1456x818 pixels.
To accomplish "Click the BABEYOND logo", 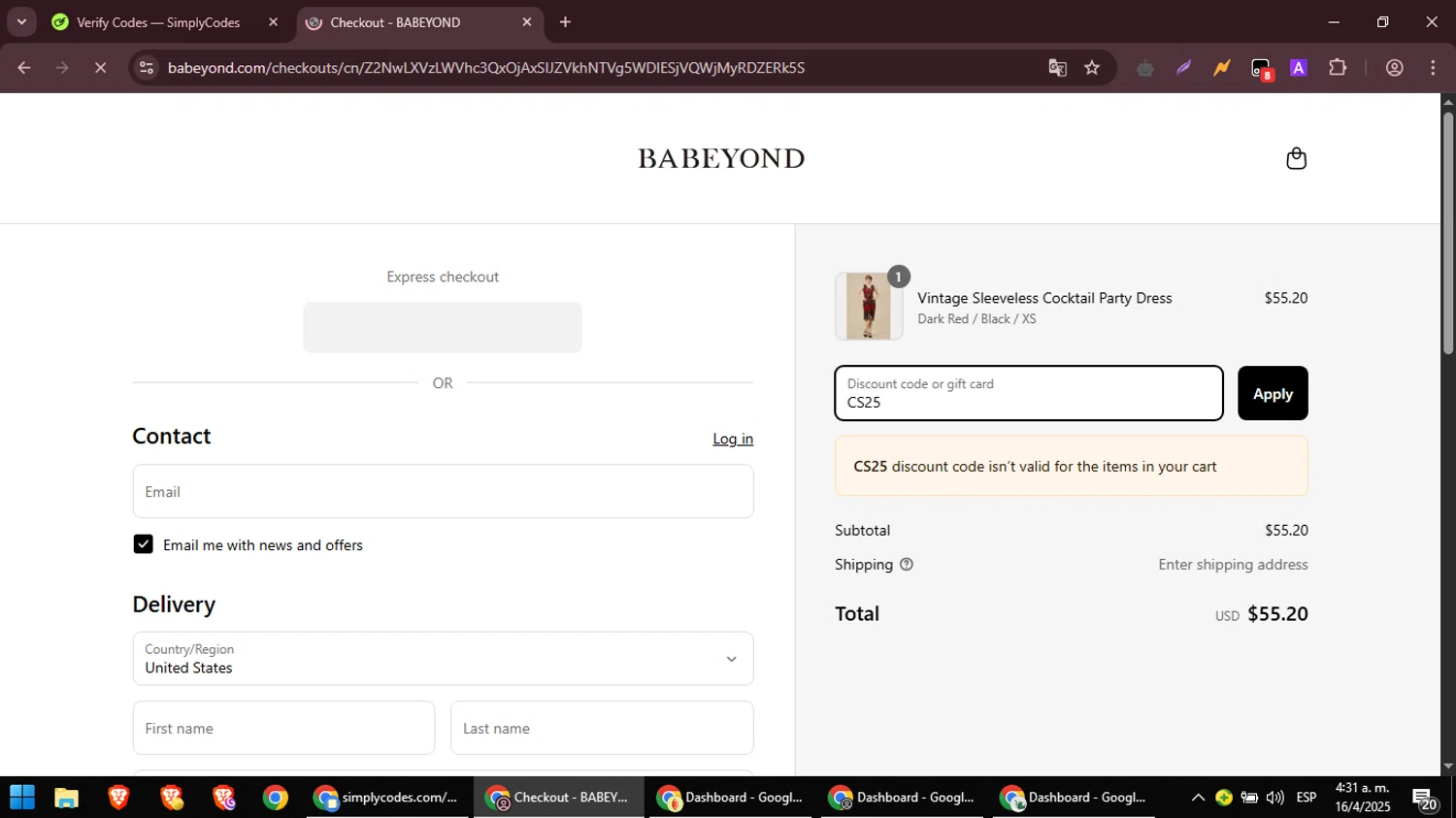I will [x=721, y=158].
